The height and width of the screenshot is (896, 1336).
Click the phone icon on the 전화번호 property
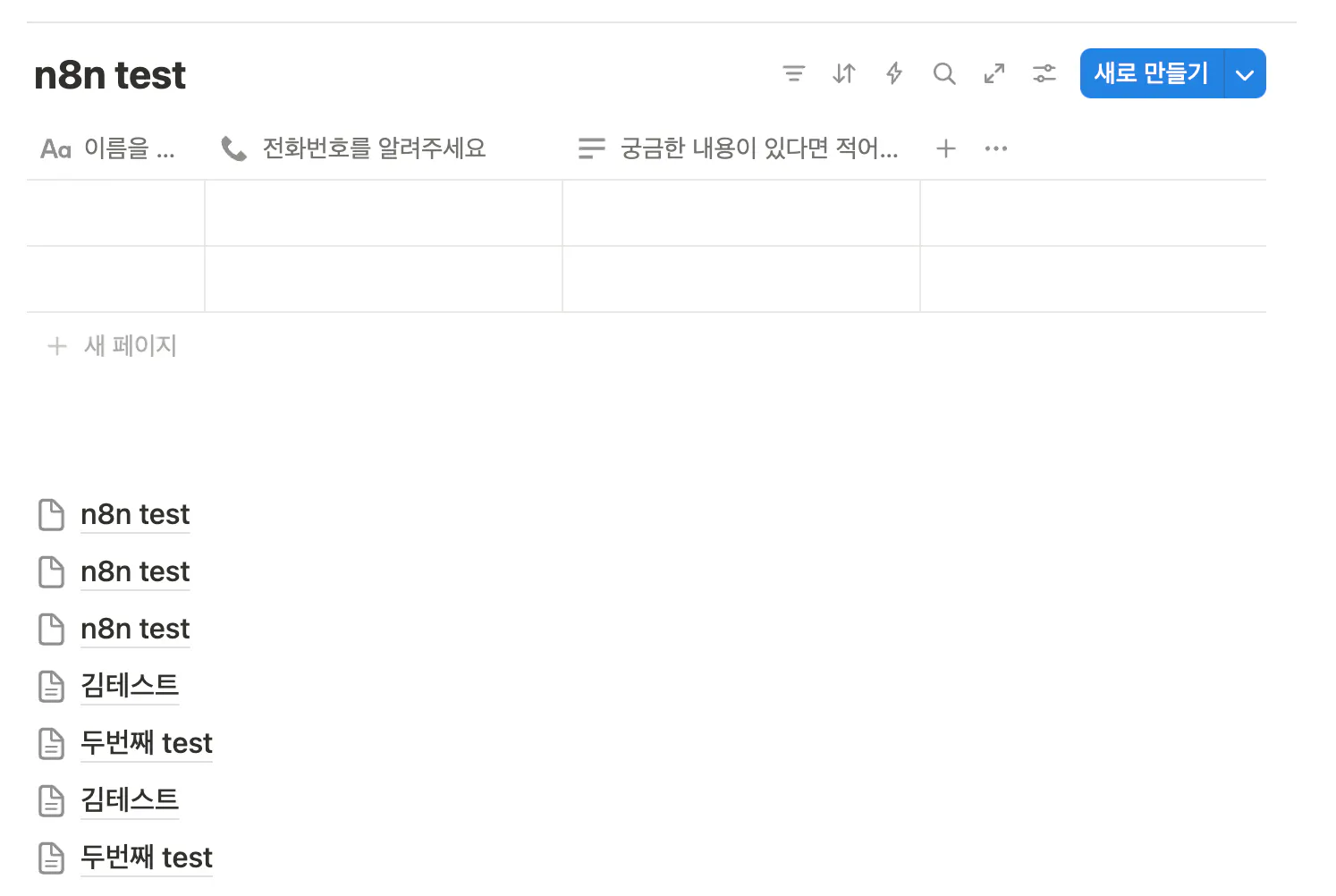click(233, 148)
